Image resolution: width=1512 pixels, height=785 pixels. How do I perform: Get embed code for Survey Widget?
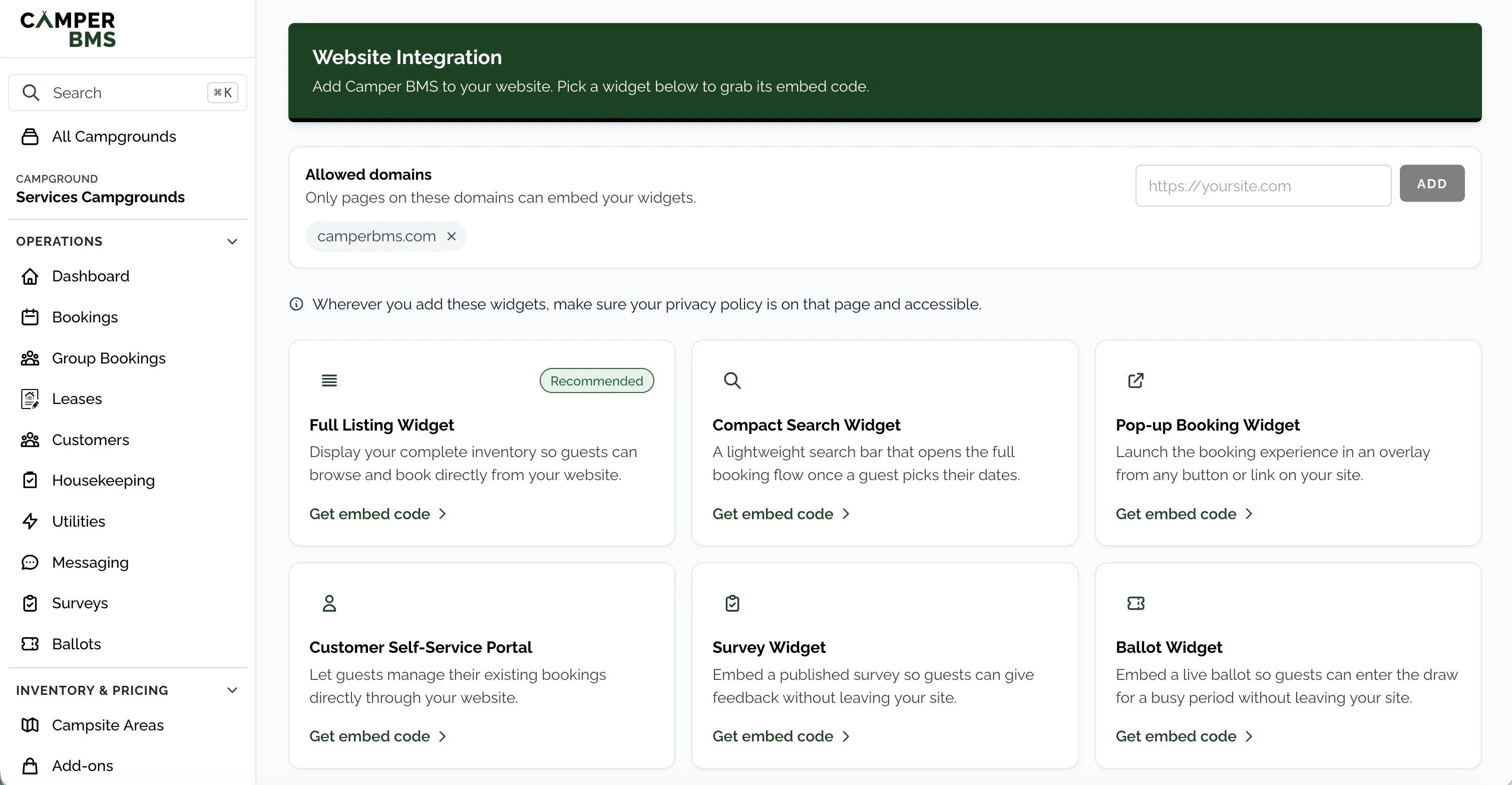click(781, 736)
